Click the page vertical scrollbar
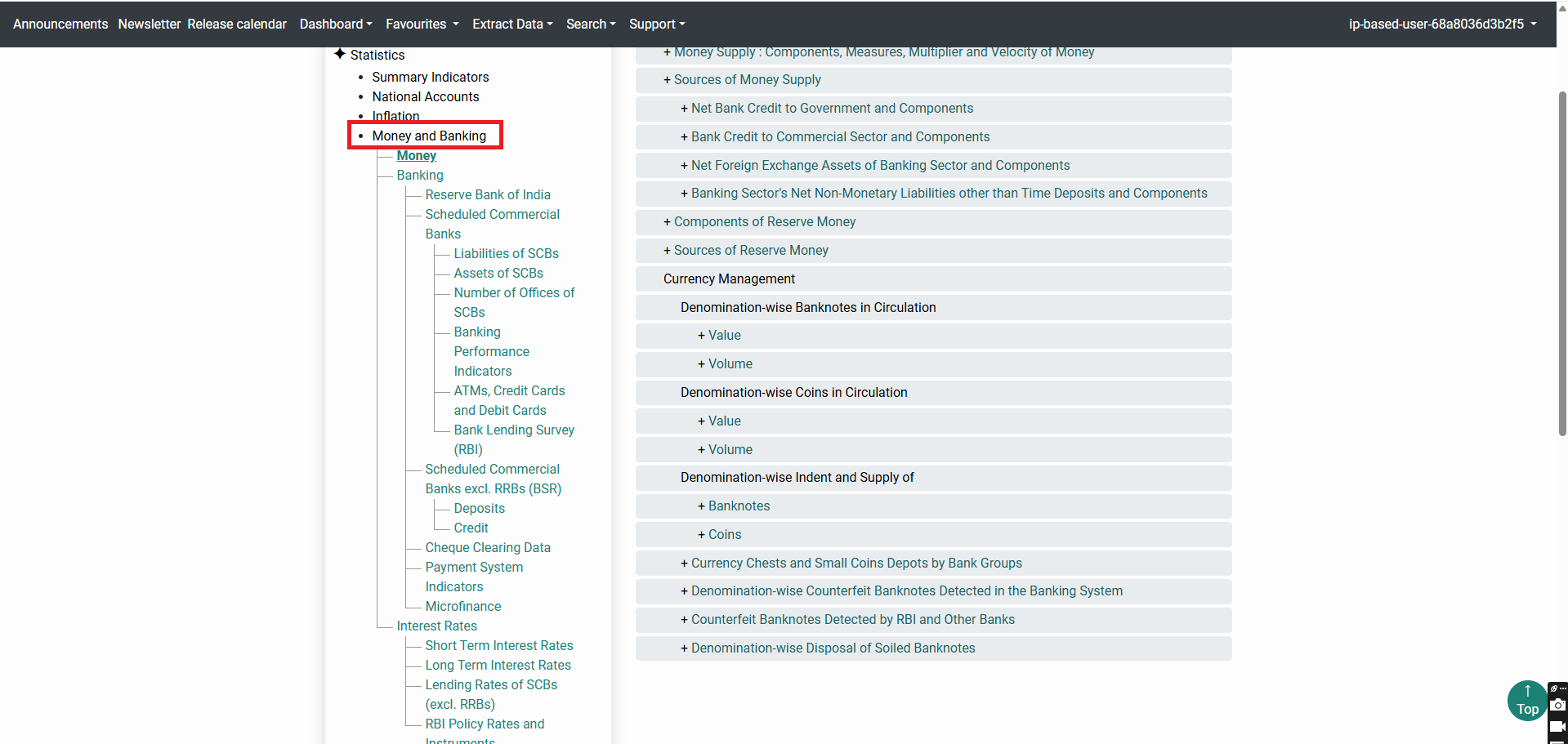Viewport: 1568px width, 744px height. [1561, 261]
